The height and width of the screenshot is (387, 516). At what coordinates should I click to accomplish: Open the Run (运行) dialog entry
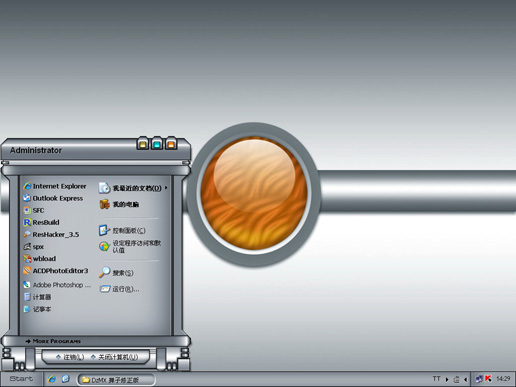(119, 289)
